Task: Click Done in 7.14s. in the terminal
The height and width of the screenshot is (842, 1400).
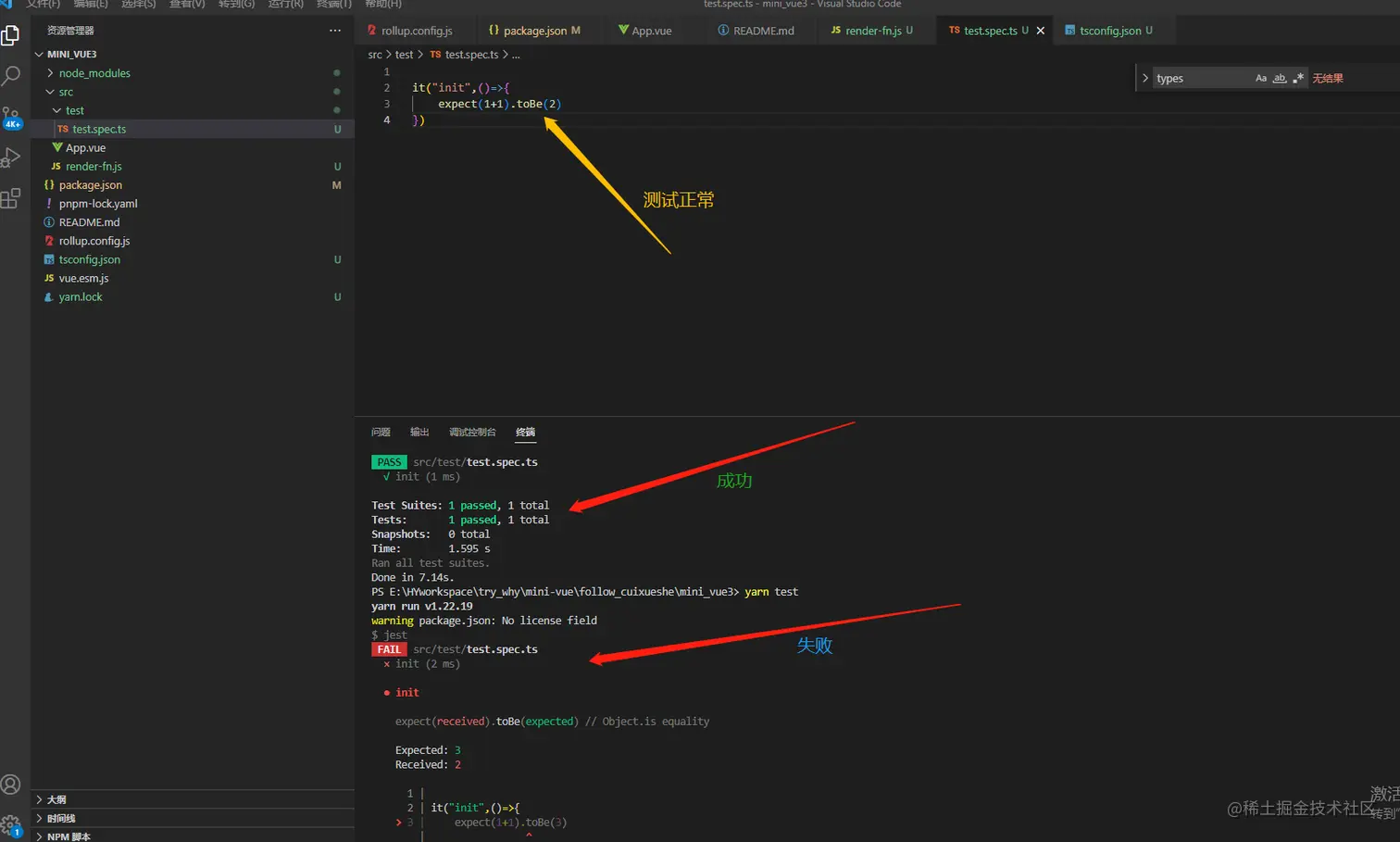Action: pyautogui.click(x=413, y=577)
